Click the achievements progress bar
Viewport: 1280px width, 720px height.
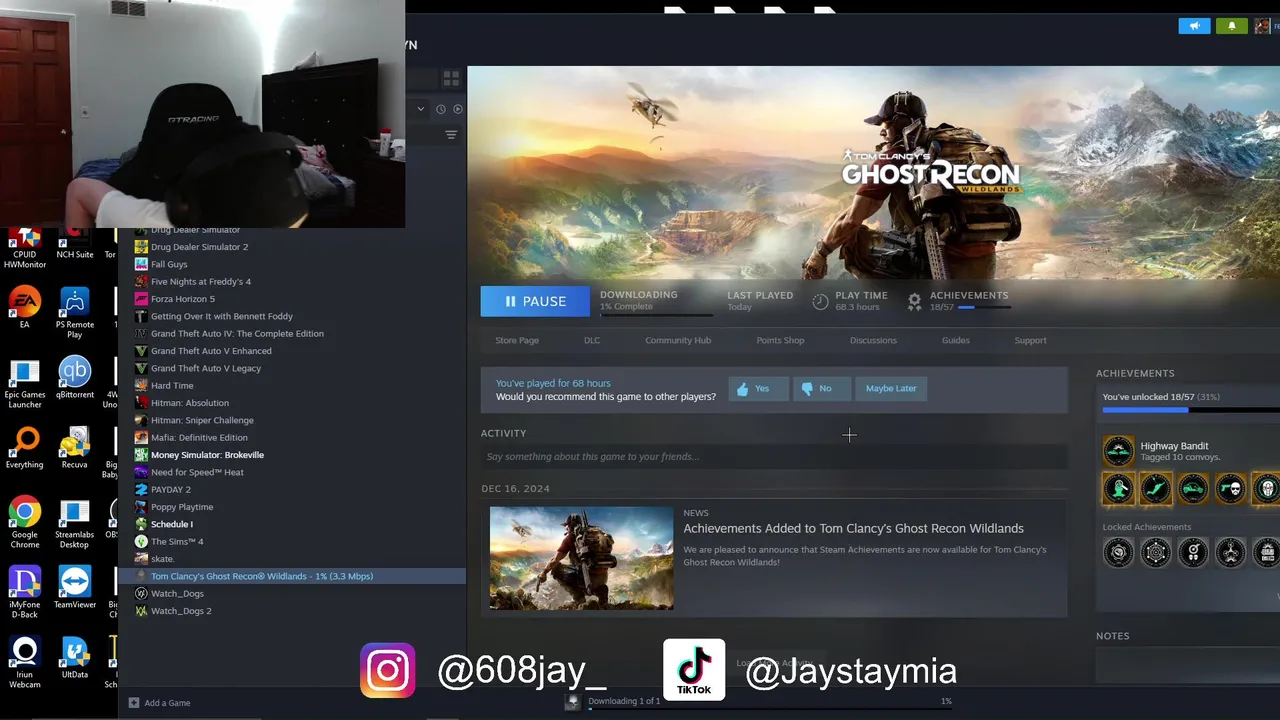[1191, 410]
